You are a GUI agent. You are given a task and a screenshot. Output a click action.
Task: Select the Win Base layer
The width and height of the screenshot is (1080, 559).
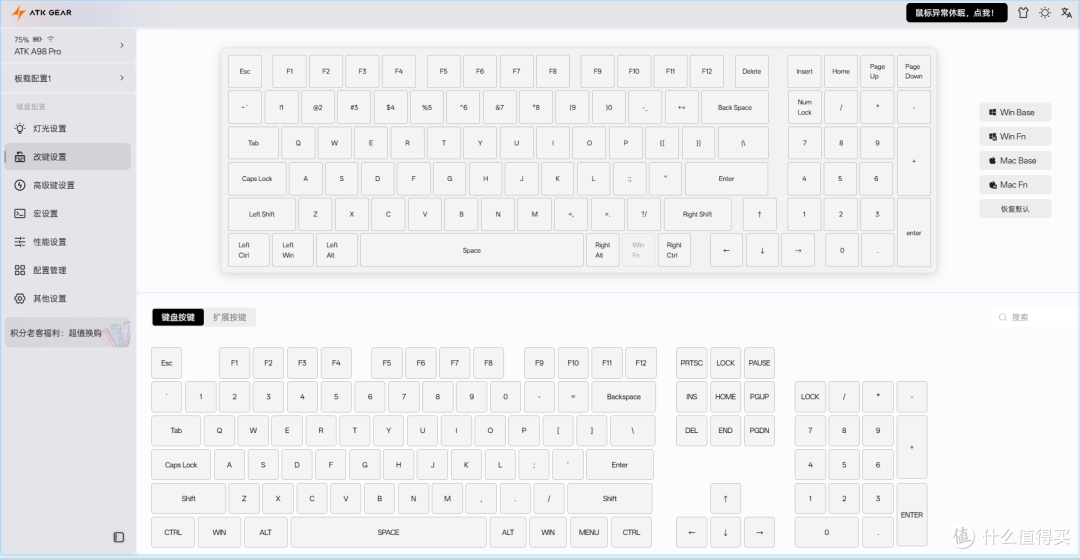tap(1015, 113)
